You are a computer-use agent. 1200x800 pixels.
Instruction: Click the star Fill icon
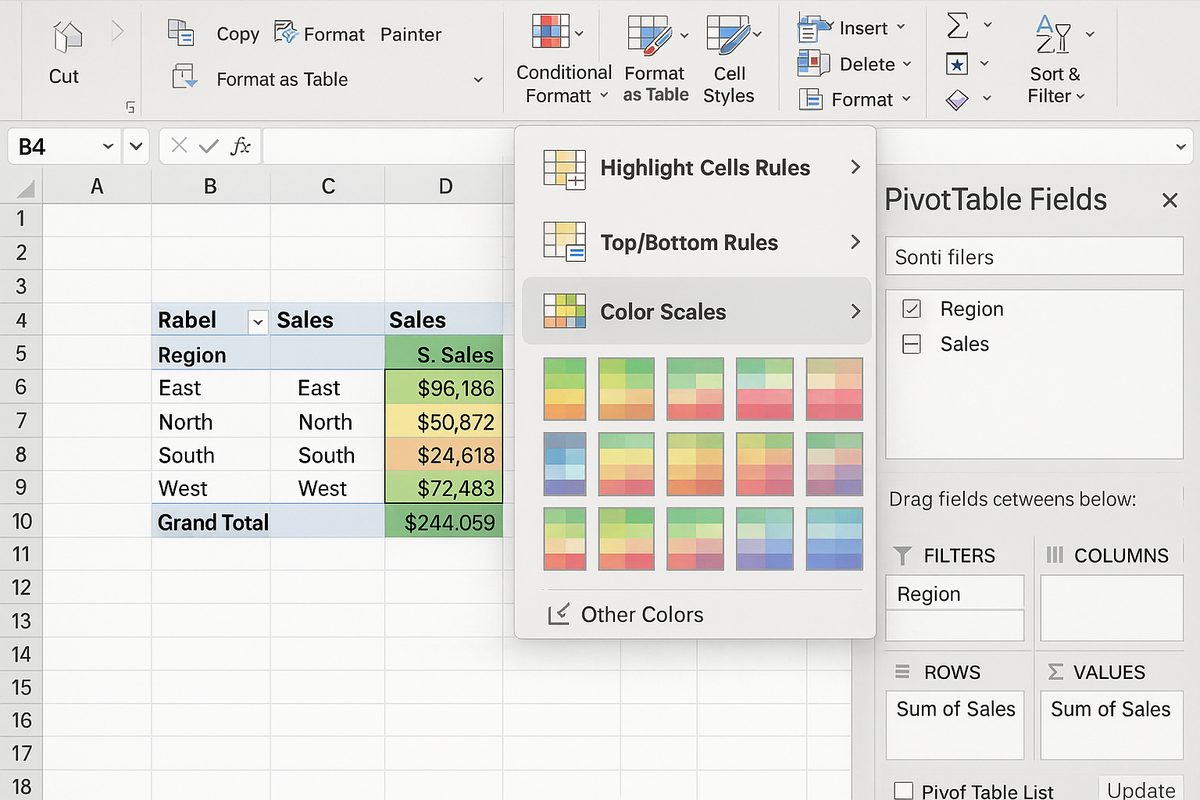(x=957, y=64)
